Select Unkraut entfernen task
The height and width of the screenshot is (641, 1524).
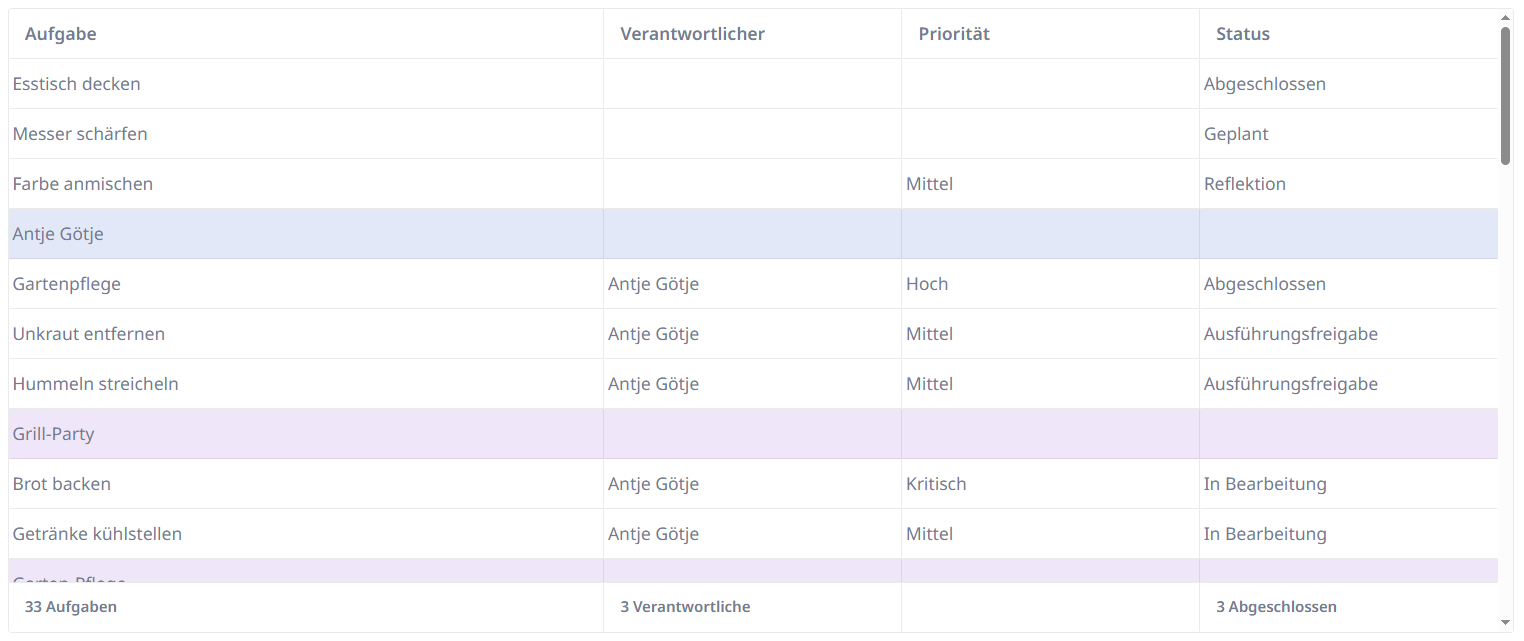point(88,333)
